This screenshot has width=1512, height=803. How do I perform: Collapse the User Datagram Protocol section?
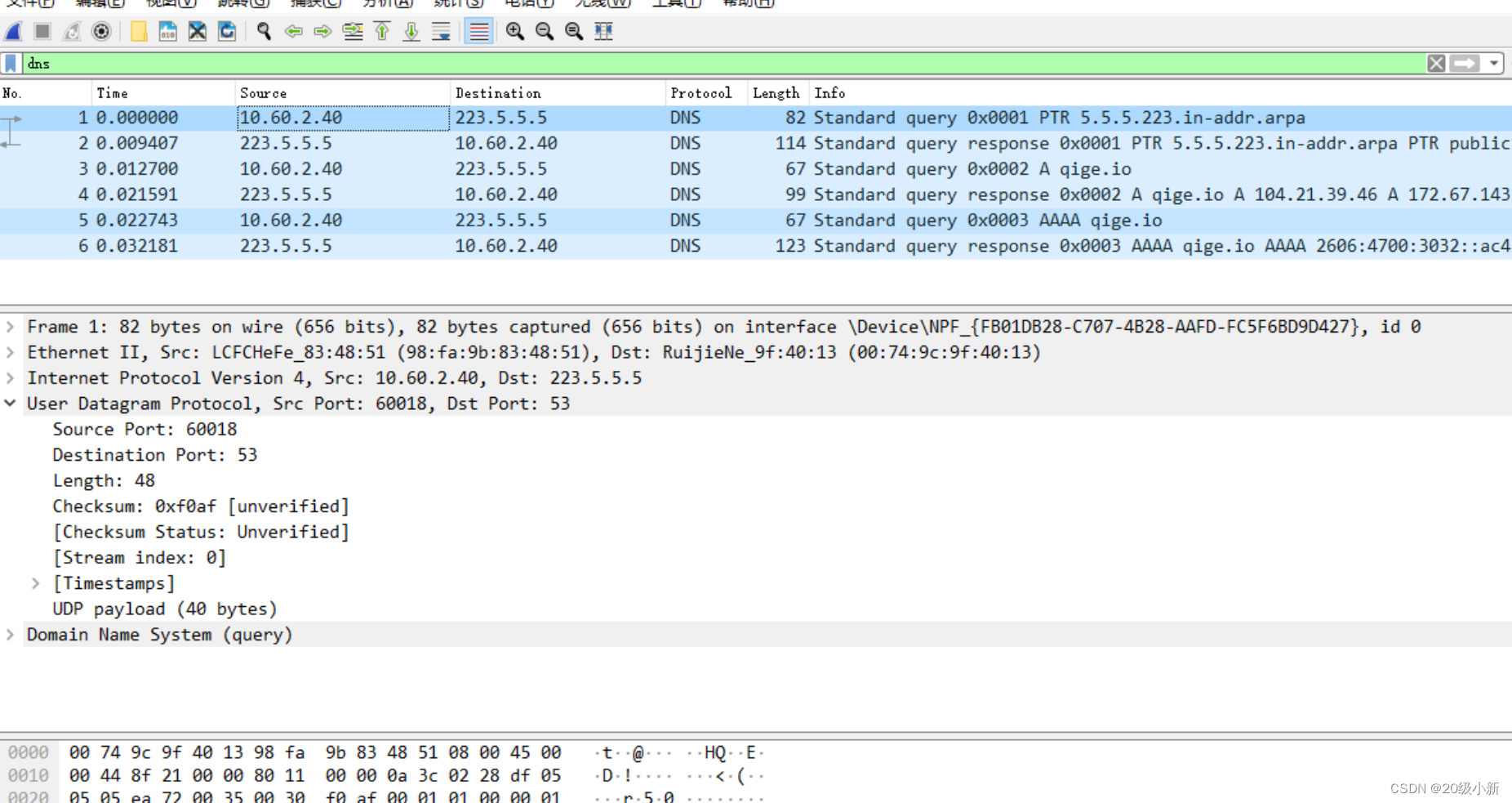click(11, 404)
